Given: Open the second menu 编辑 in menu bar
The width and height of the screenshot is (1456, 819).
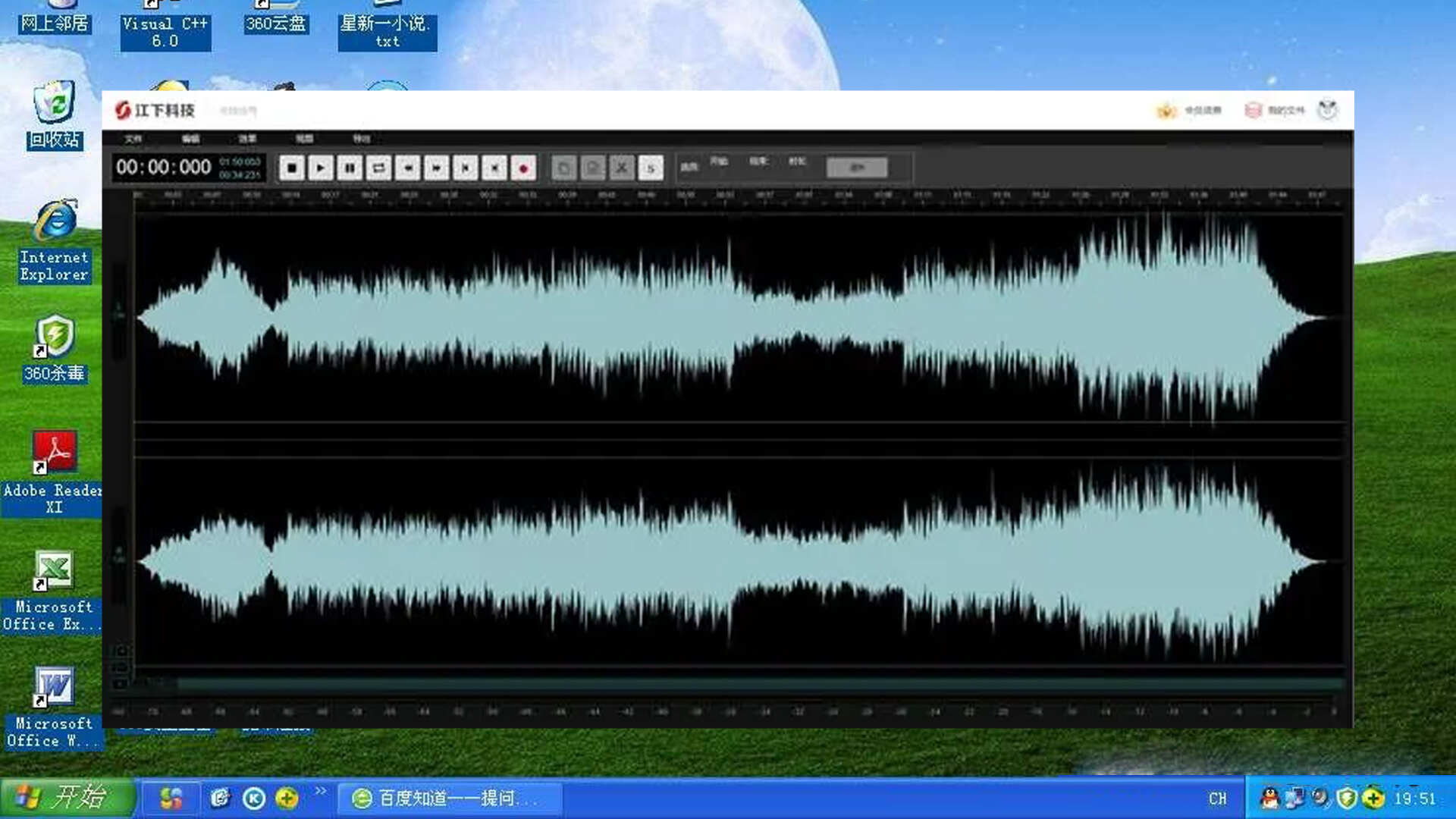Looking at the screenshot, I should pos(190,139).
